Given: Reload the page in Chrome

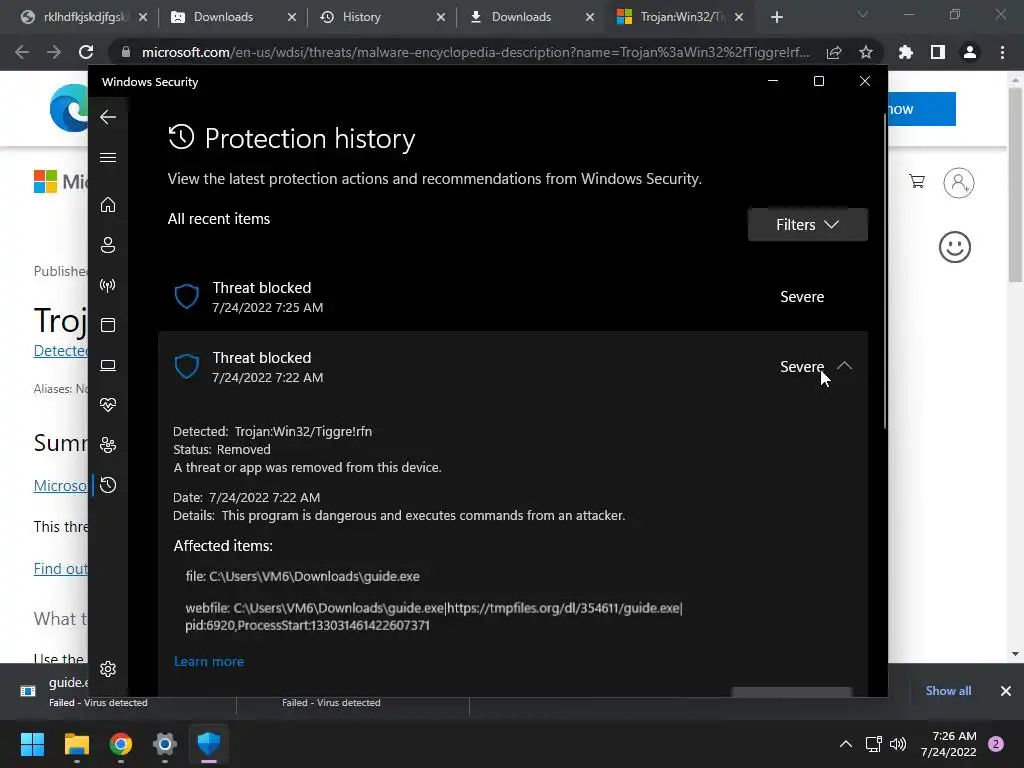Looking at the screenshot, I should (86, 52).
